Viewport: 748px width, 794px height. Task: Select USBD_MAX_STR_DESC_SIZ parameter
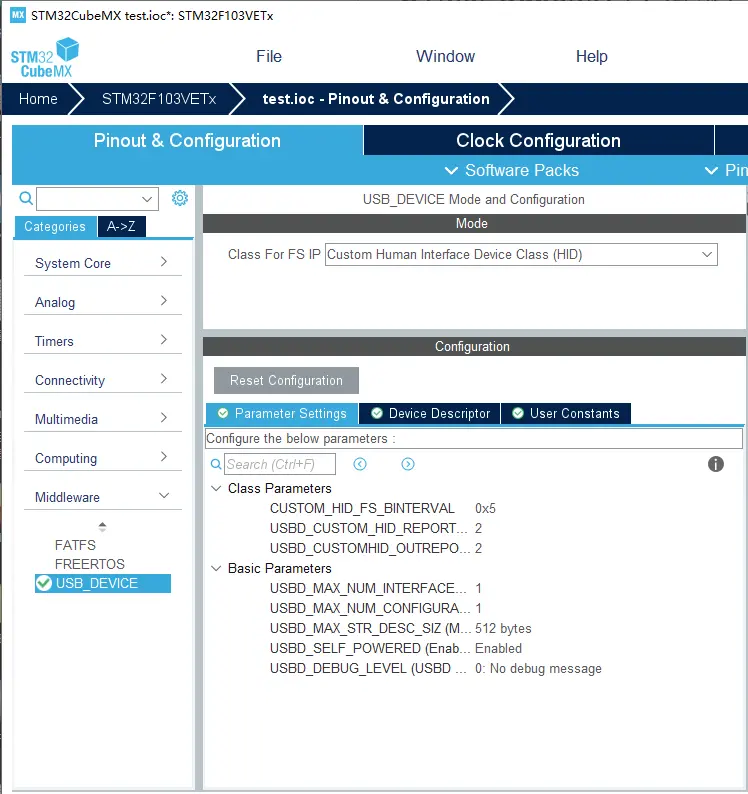pyautogui.click(x=371, y=628)
